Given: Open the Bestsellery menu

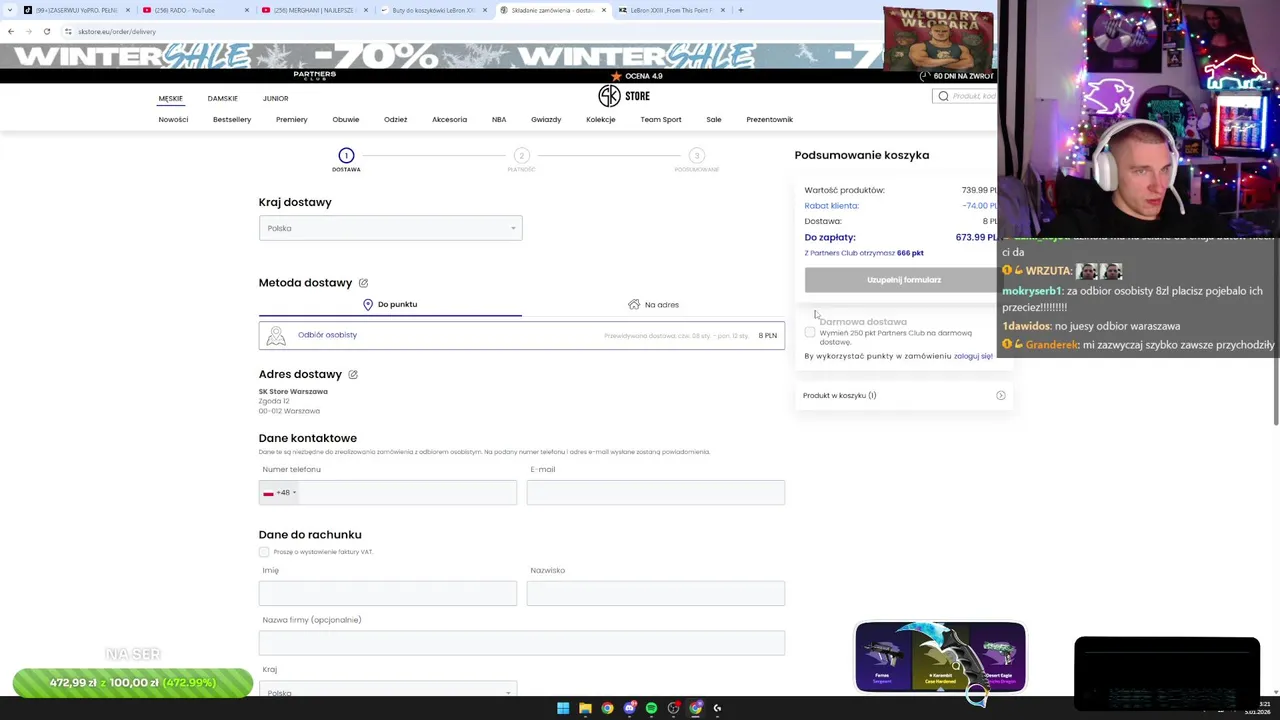Looking at the screenshot, I should pos(232,119).
